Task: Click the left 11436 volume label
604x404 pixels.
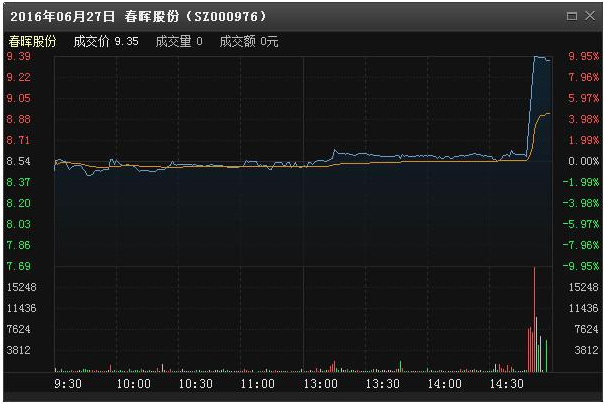Action: coord(22,308)
